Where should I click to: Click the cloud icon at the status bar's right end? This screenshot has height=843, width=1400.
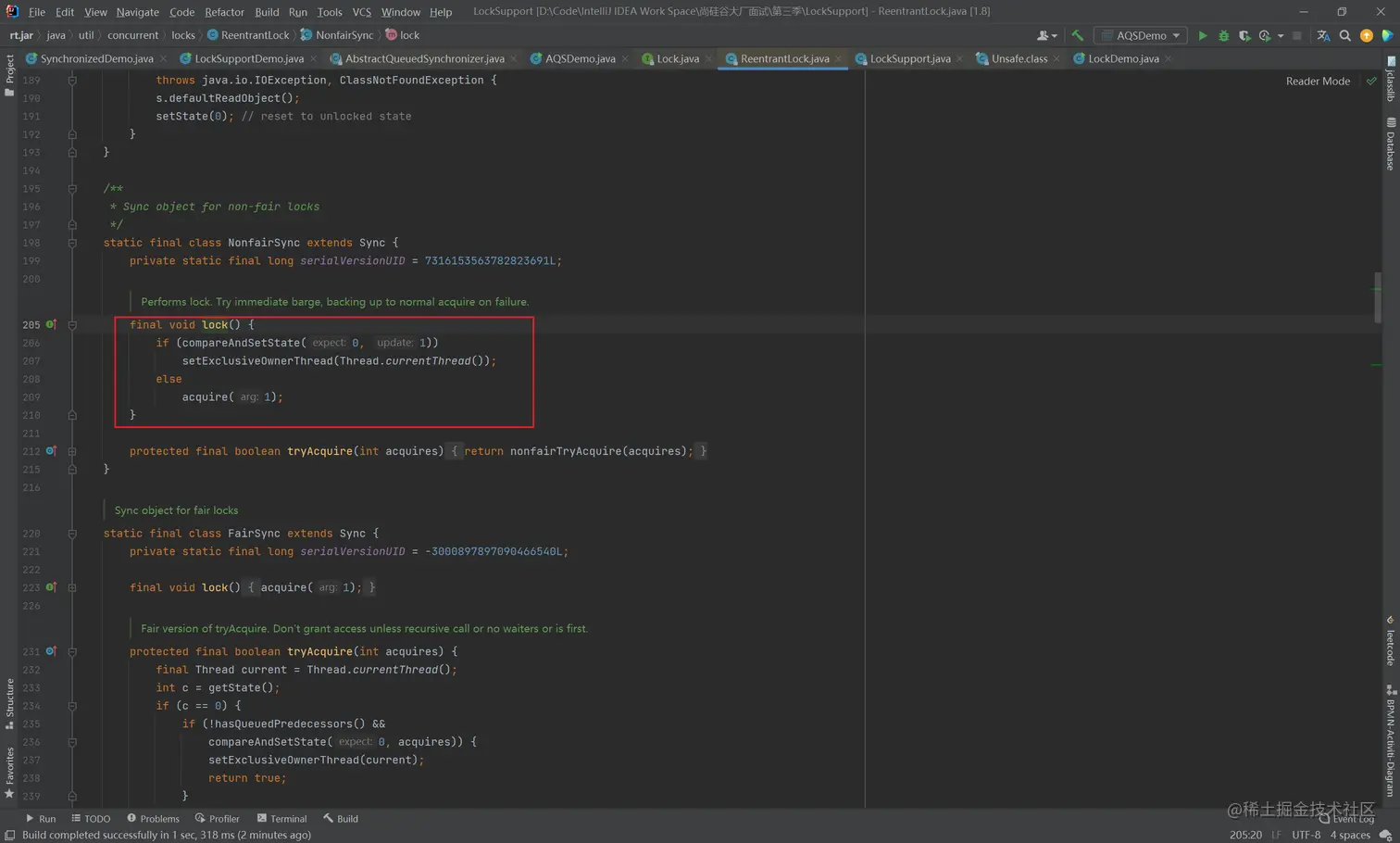click(x=1385, y=835)
